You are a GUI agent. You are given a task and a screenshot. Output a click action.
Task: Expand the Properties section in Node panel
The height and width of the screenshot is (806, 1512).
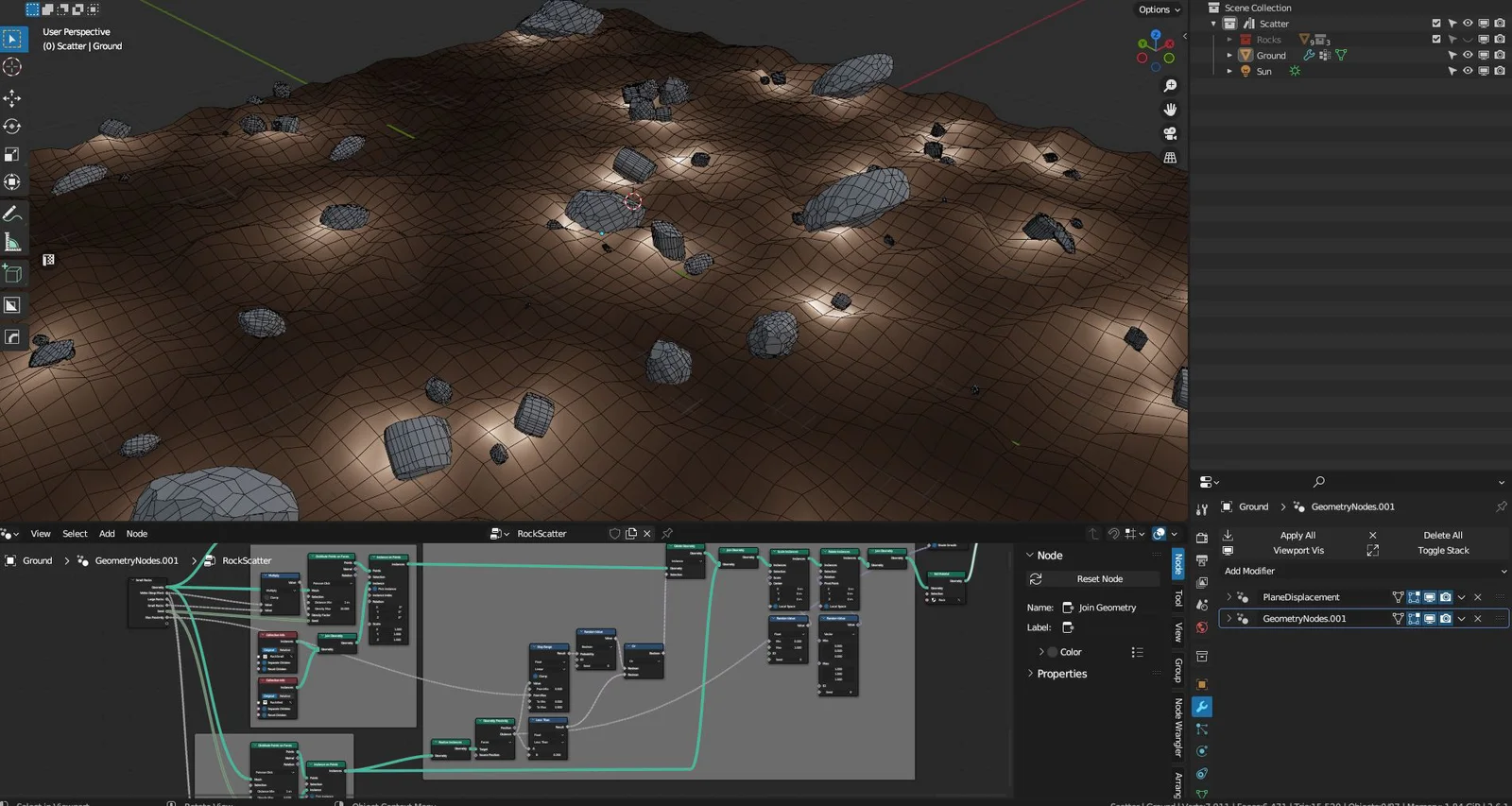(x=1061, y=674)
